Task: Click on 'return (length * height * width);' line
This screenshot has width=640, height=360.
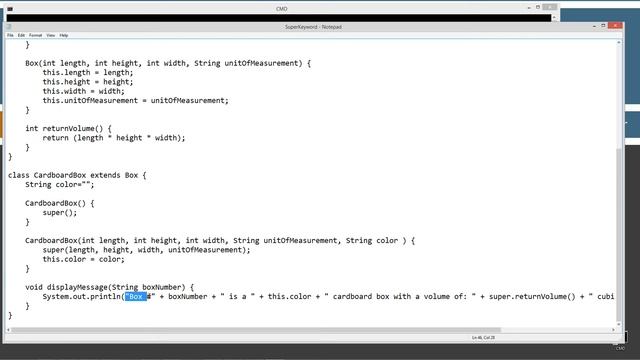Action: pyautogui.click(x=114, y=138)
